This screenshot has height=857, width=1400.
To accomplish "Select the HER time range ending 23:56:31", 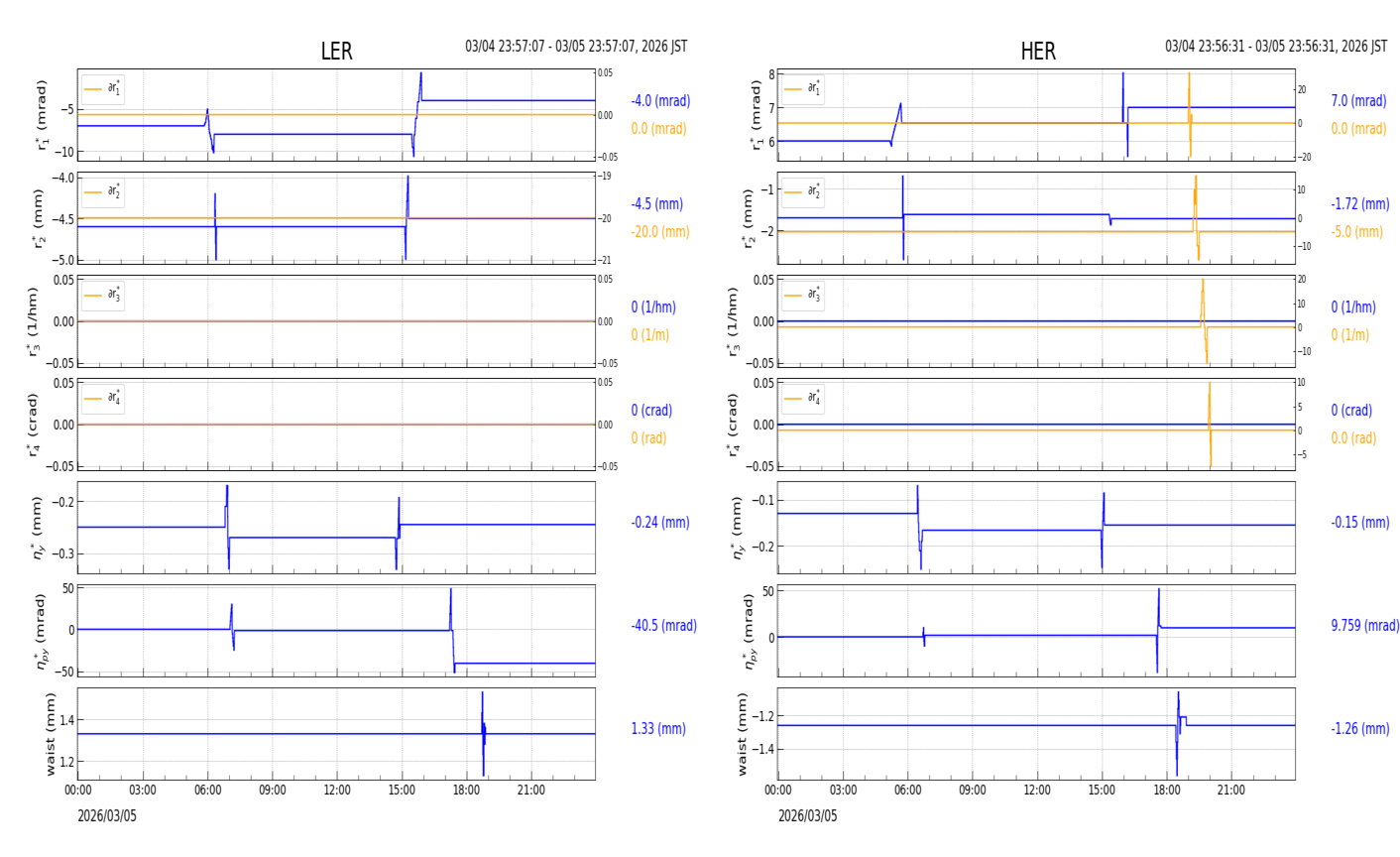I will pyautogui.click(x=1276, y=47).
